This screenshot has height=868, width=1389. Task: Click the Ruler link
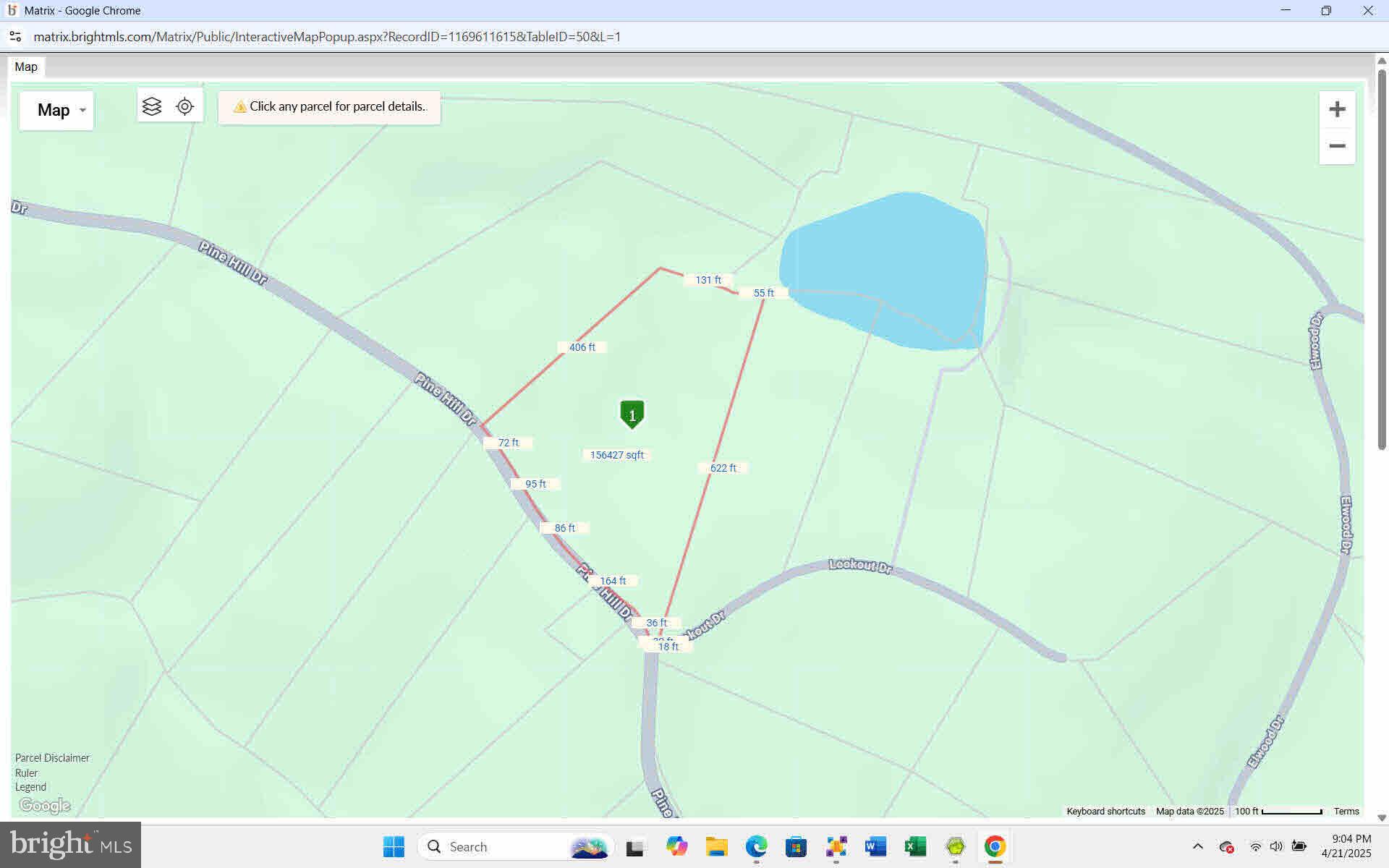tap(26, 773)
